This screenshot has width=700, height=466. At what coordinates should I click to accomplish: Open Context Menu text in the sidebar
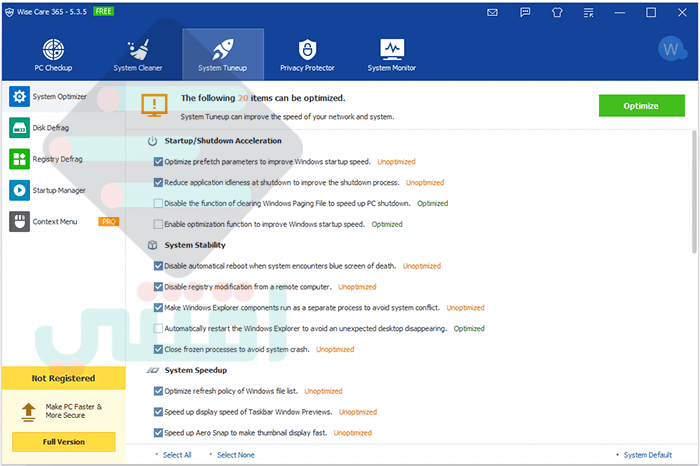click(55, 221)
